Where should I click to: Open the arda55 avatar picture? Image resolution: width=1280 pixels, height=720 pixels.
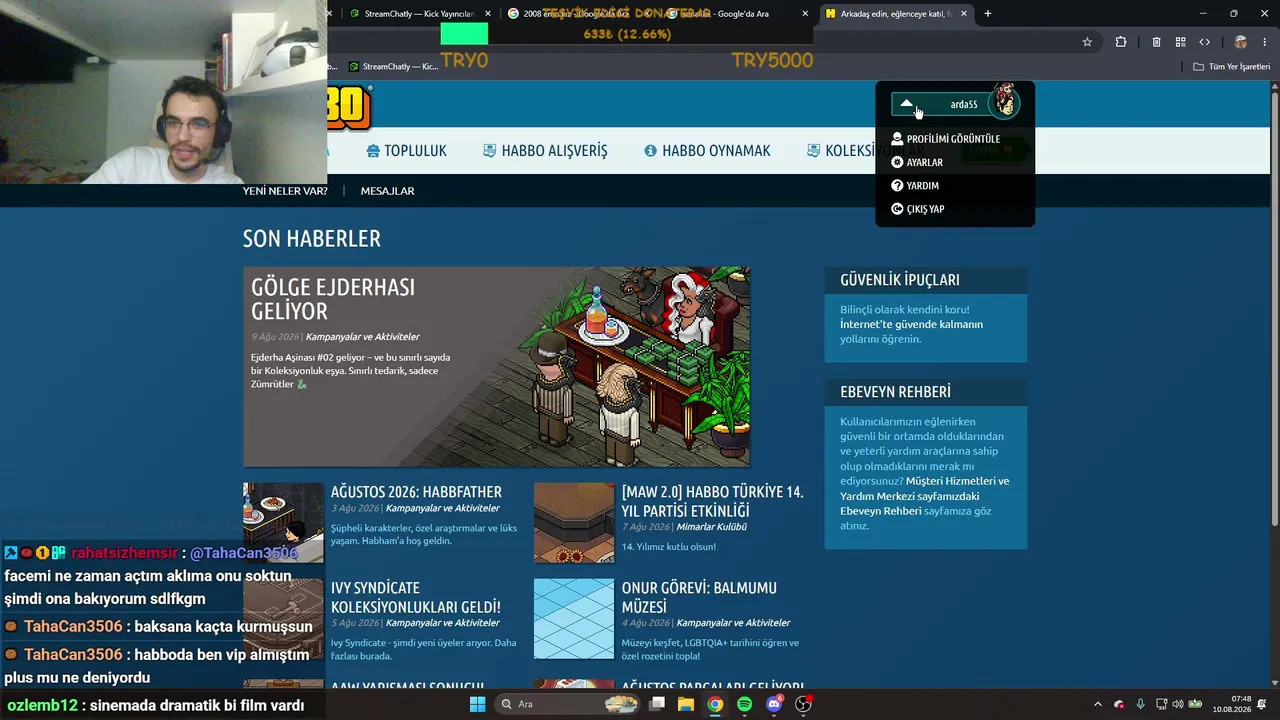[1004, 102]
